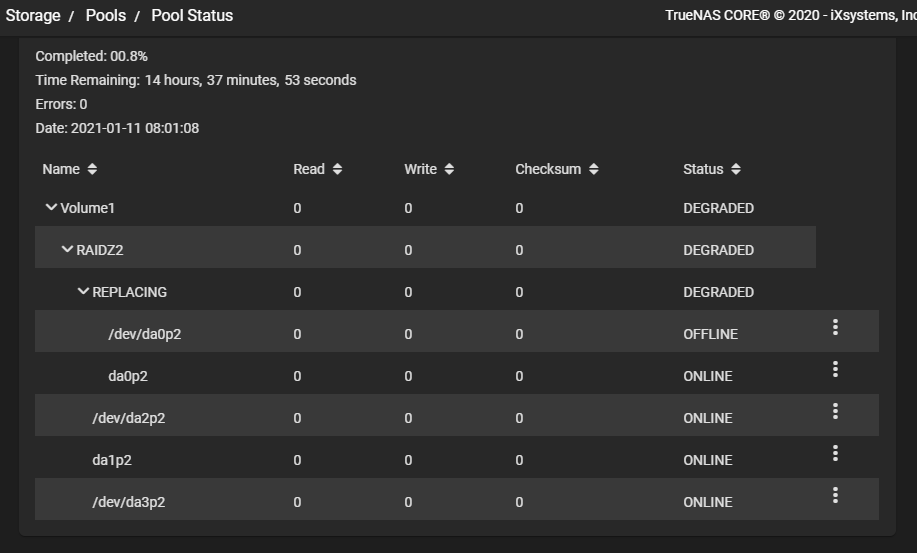Go to Storage in breadcrumb

tap(33, 15)
